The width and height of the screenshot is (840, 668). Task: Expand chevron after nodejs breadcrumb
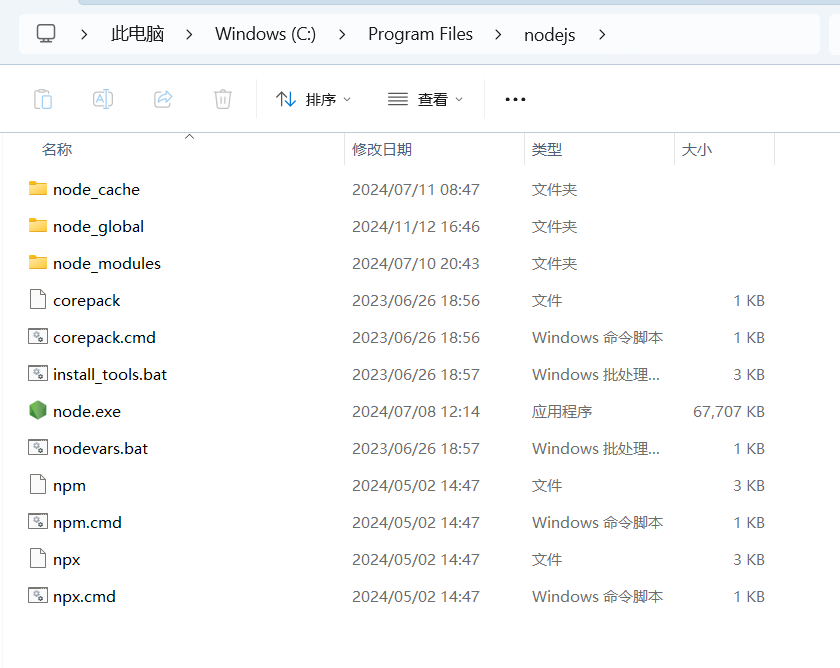click(x=602, y=35)
